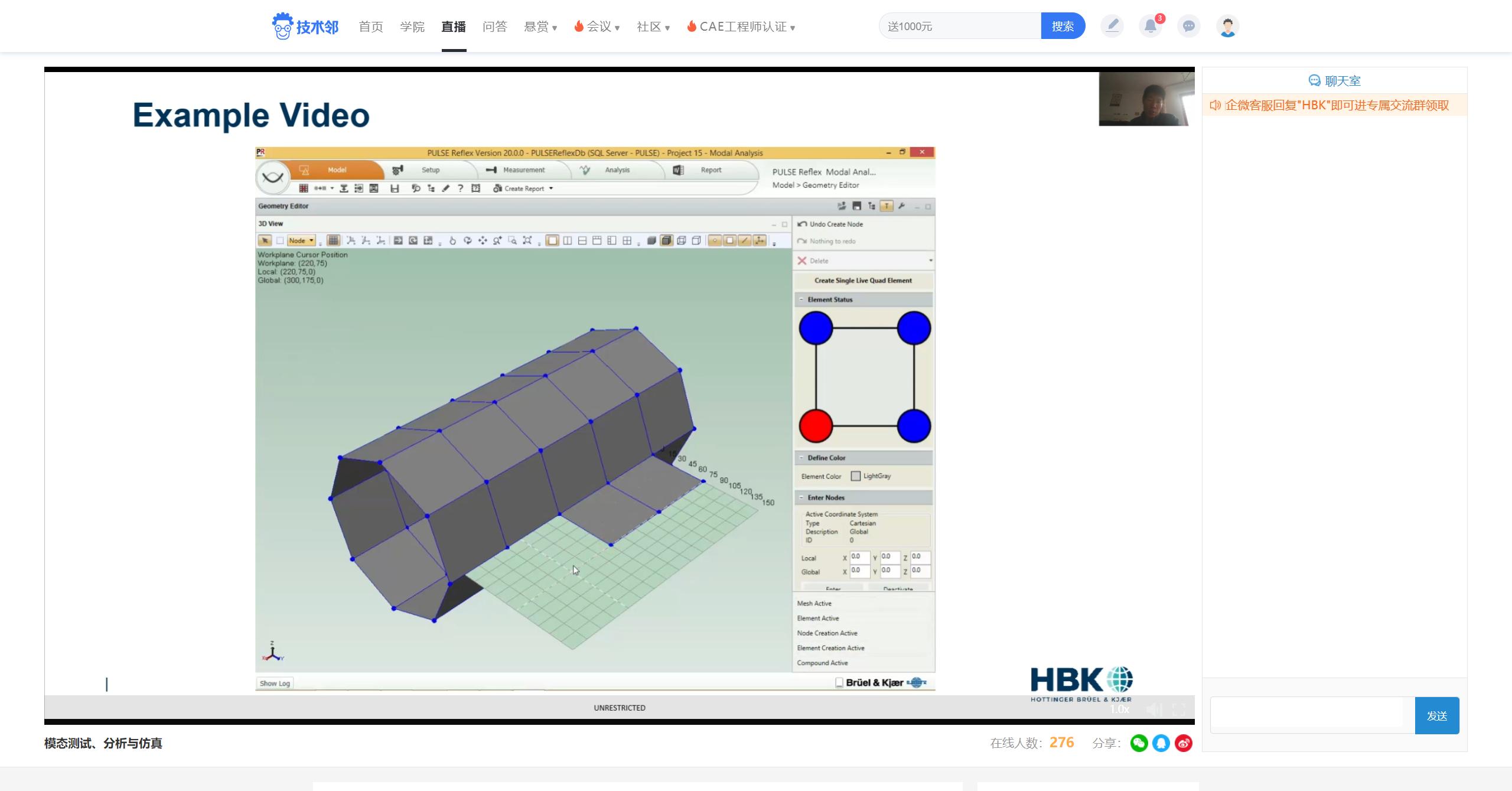Toggle the rectangle selection box beside pointer tool
Viewport: 1512px width, 791px height.
point(280,240)
